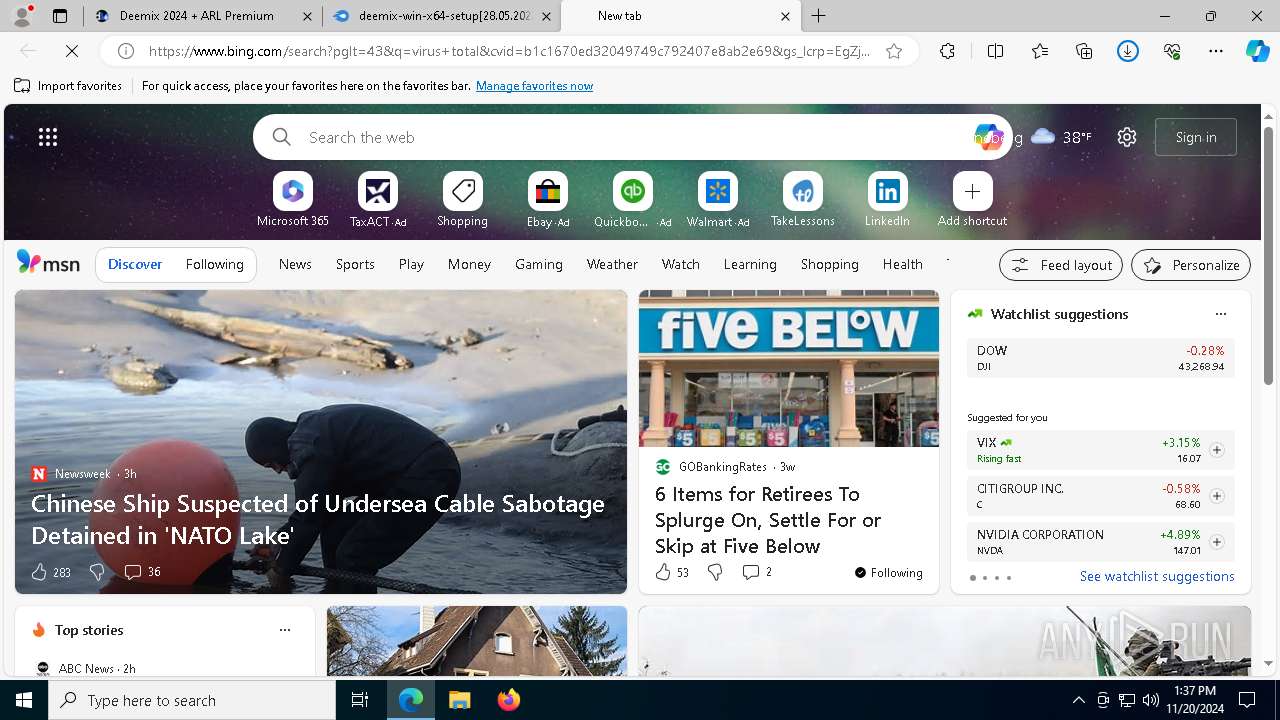The height and width of the screenshot is (720, 1280).
Task: Open comments on Chinese Ship article
Action: click(x=142, y=572)
